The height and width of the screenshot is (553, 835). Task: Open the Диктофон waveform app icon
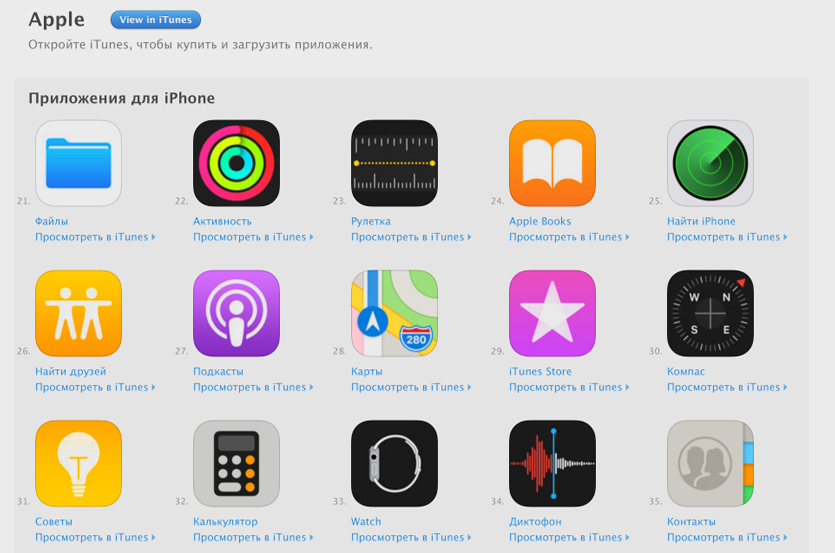pos(552,463)
